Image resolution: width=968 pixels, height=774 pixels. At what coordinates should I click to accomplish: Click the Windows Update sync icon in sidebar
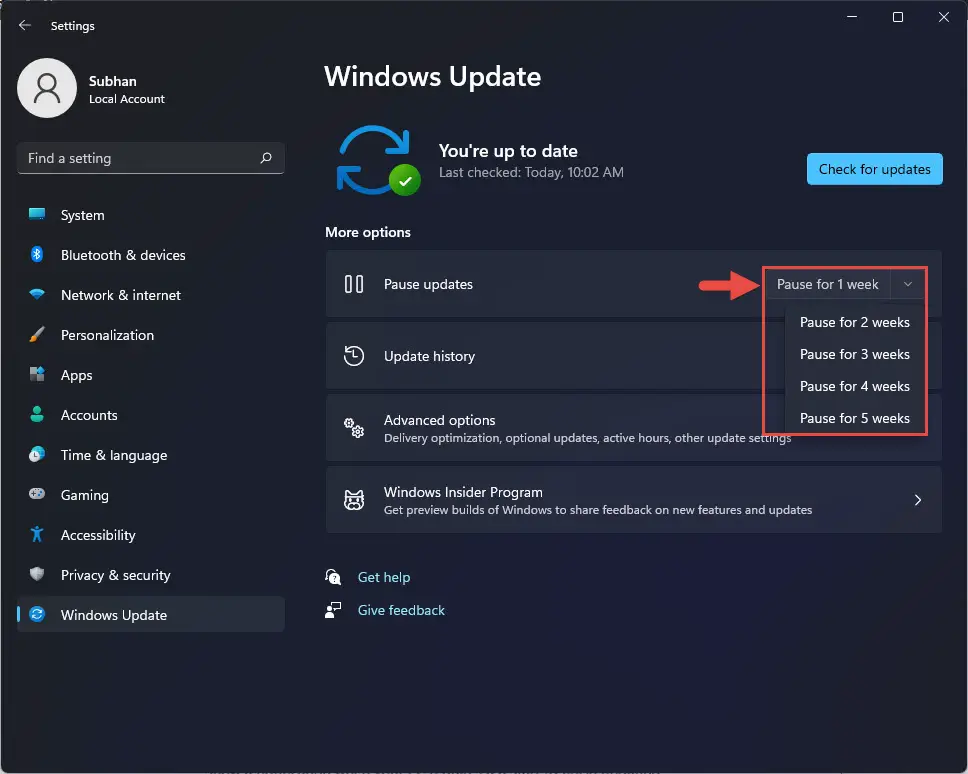[x=37, y=614]
